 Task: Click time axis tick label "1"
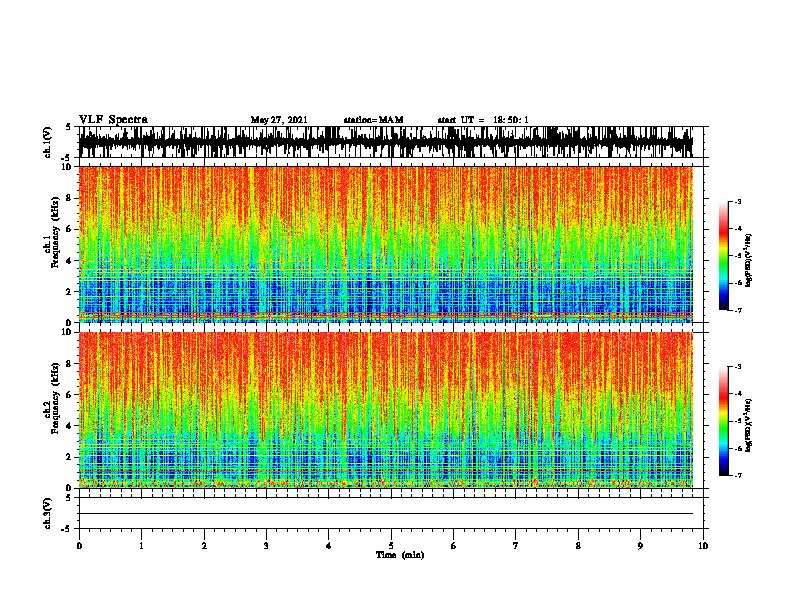pos(141,546)
